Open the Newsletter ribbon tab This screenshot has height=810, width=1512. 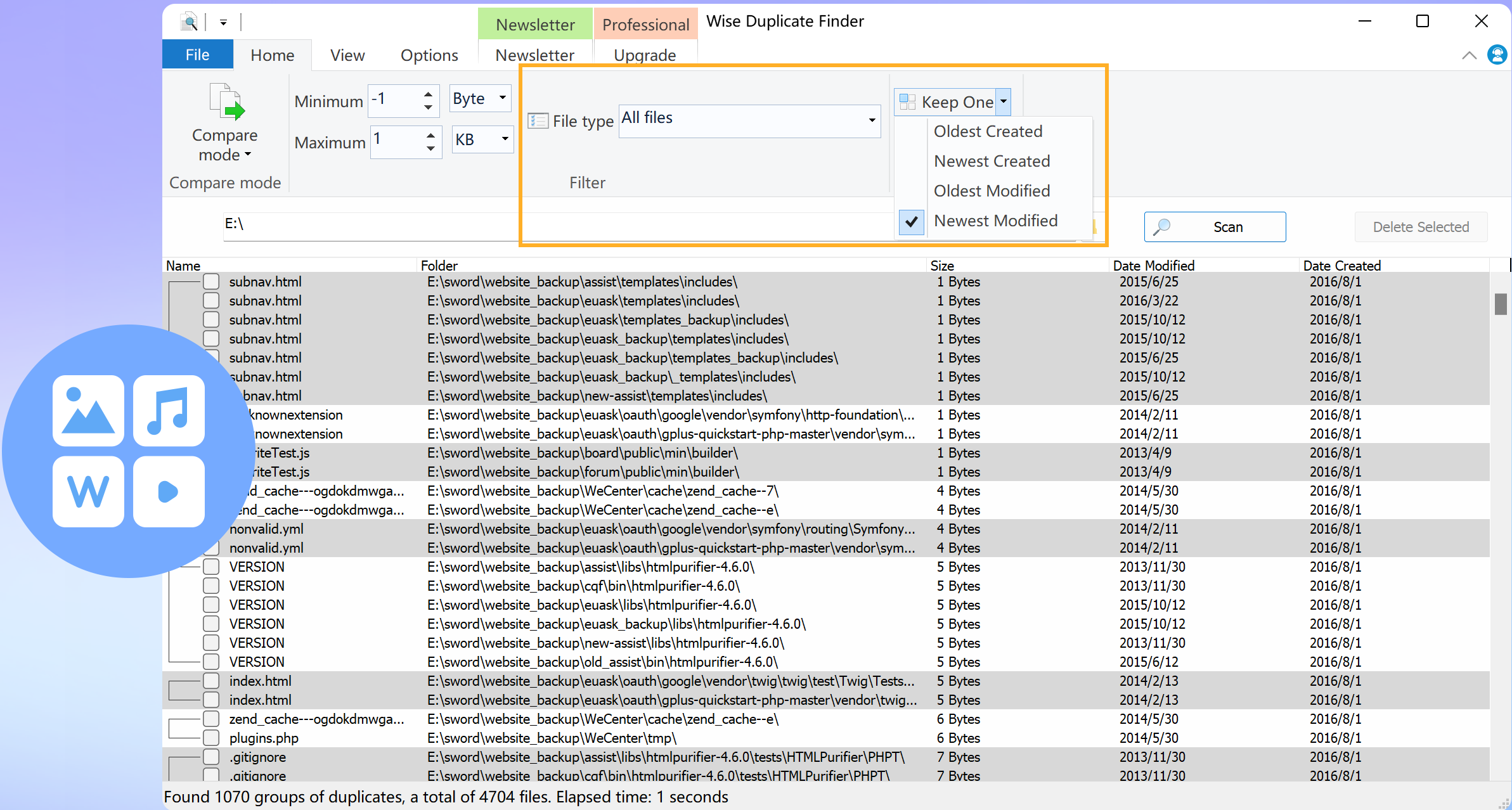coord(535,55)
